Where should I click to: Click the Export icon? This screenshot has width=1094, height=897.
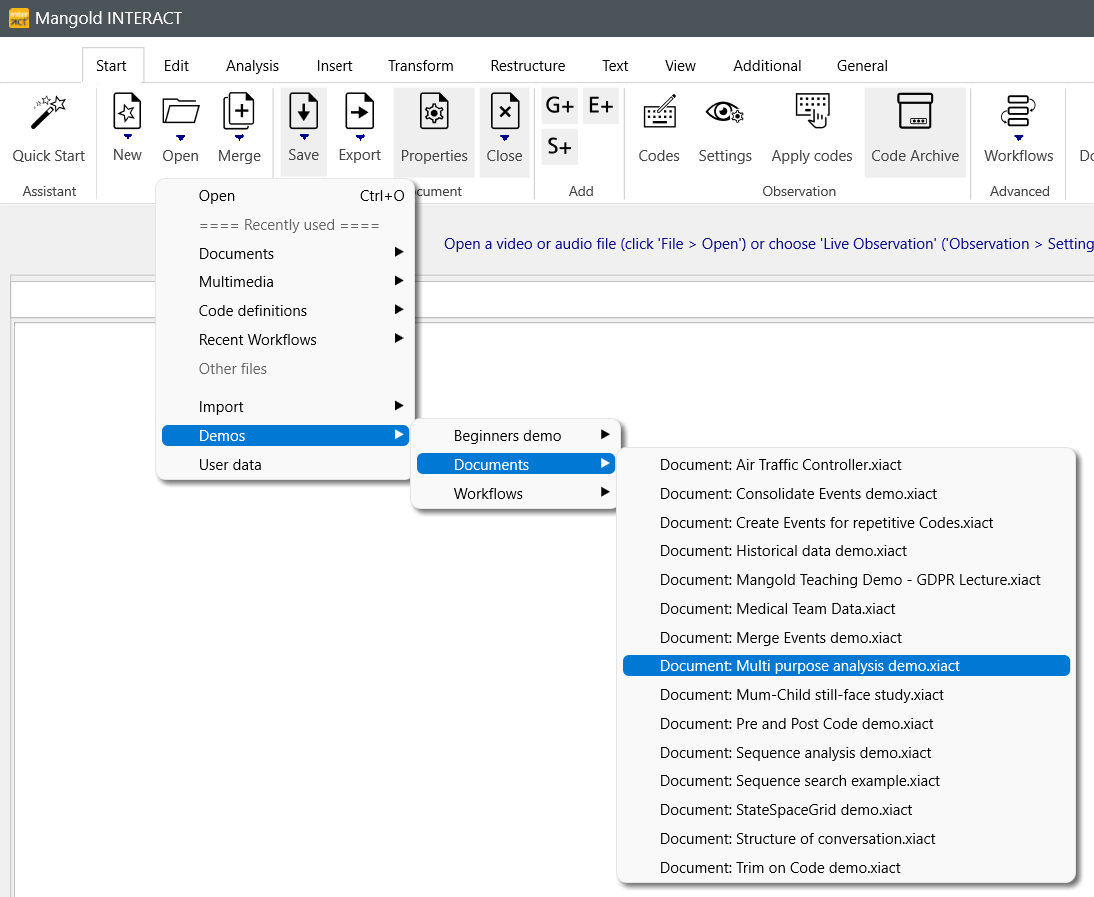[x=359, y=111]
